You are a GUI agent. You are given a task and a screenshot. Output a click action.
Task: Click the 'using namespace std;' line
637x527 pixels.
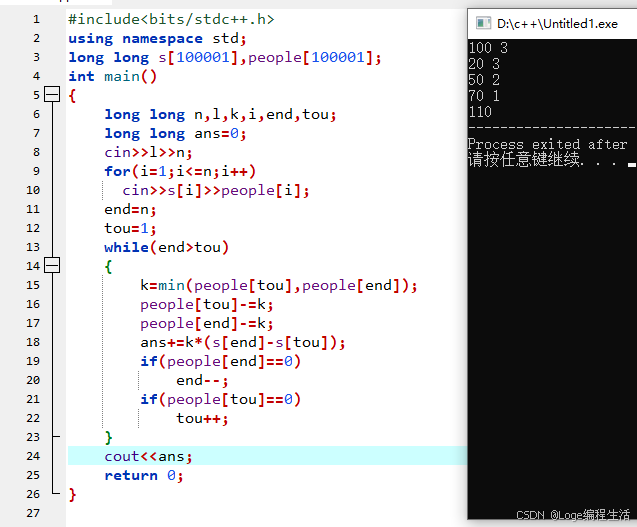click(x=158, y=38)
